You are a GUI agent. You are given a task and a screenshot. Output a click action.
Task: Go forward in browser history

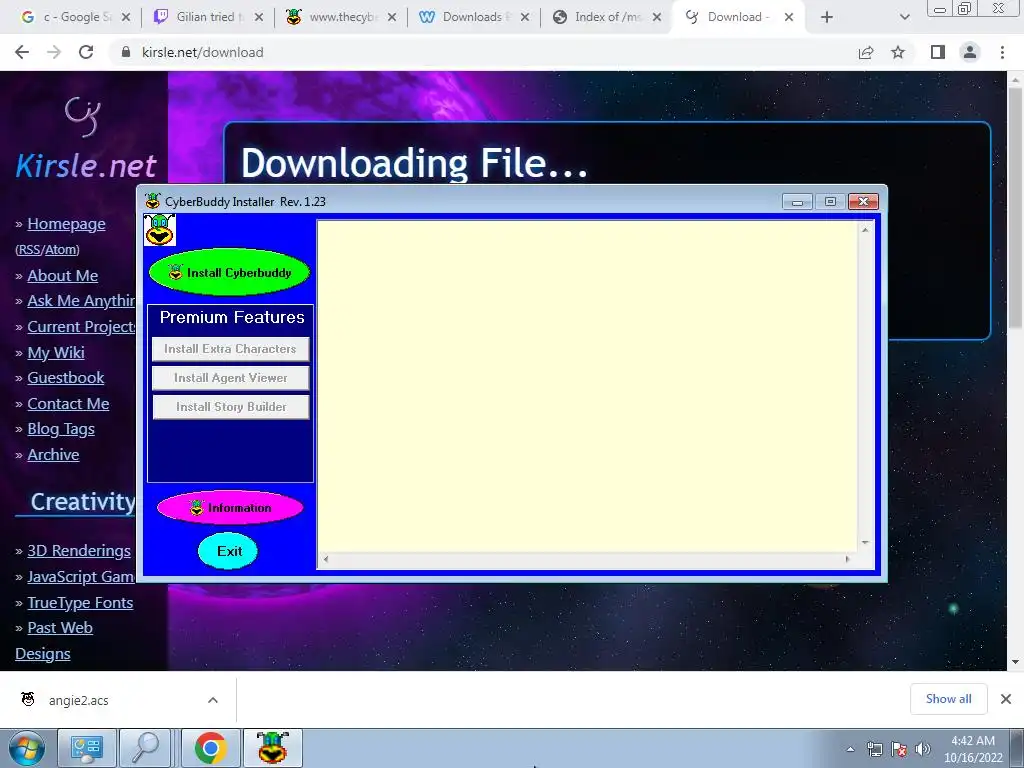coord(54,52)
